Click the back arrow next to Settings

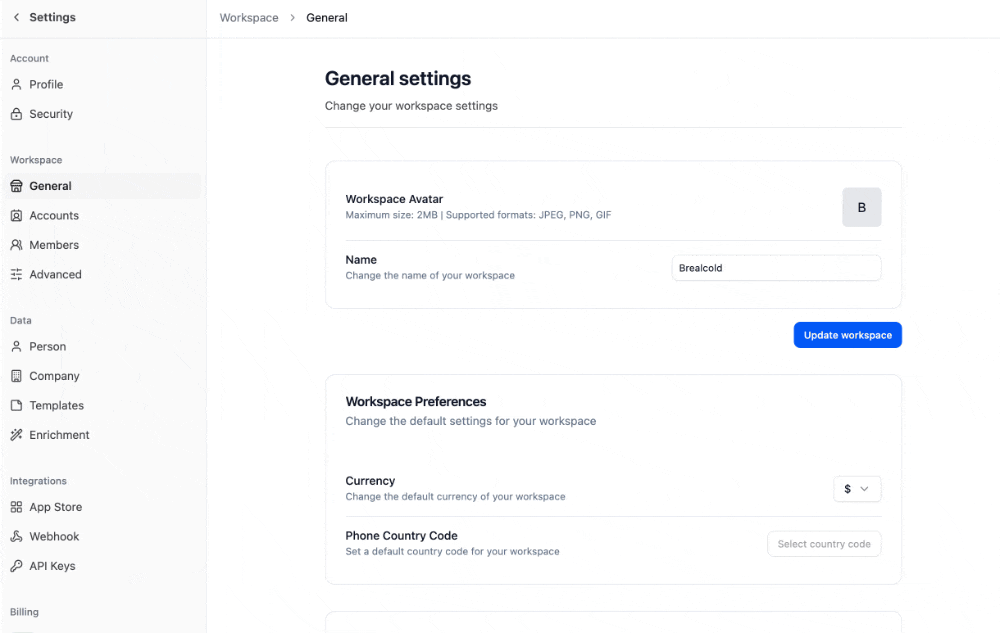(17, 17)
